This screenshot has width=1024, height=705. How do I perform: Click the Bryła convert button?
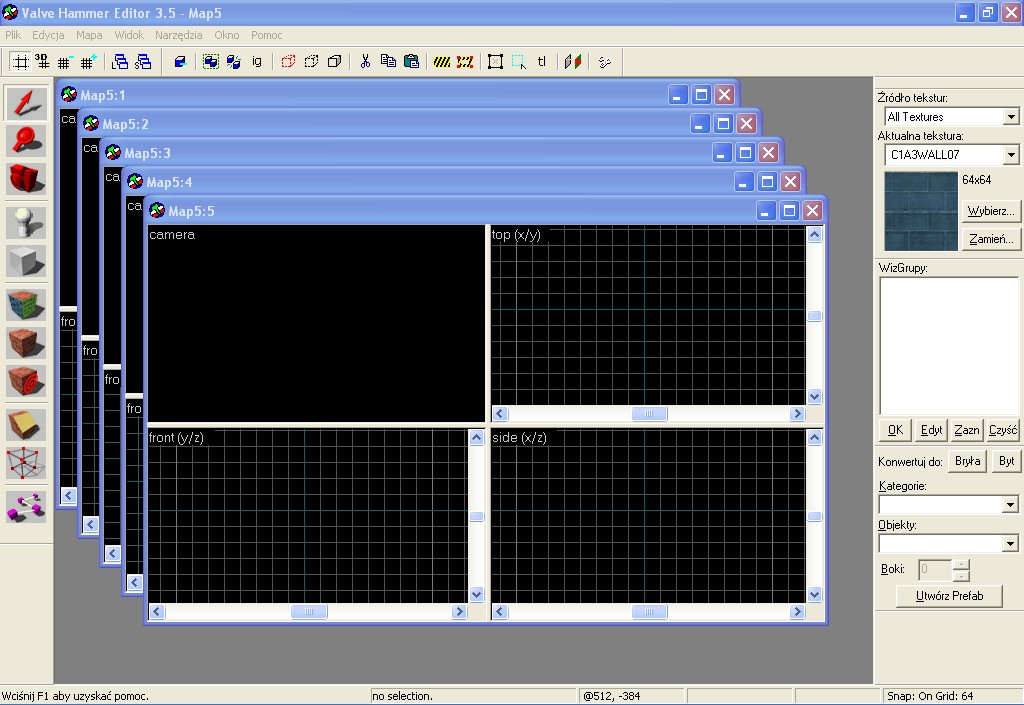(967, 461)
